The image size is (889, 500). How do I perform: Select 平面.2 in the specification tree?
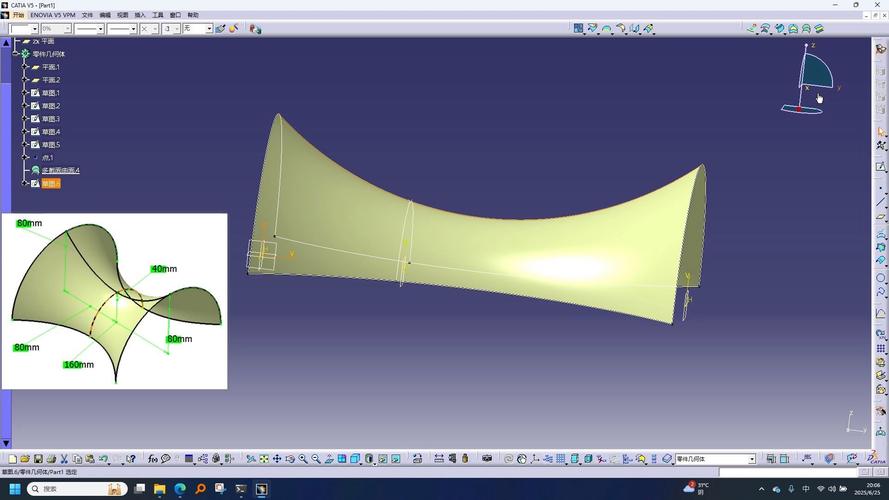point(50,80)
